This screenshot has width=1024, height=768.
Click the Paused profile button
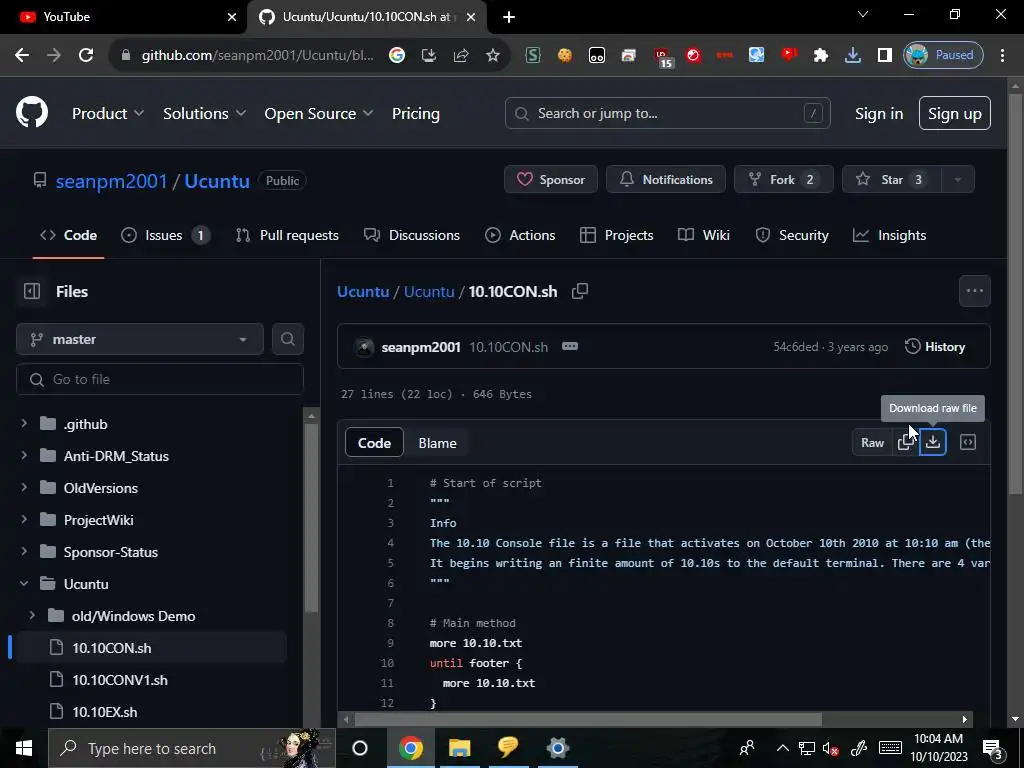943,55
